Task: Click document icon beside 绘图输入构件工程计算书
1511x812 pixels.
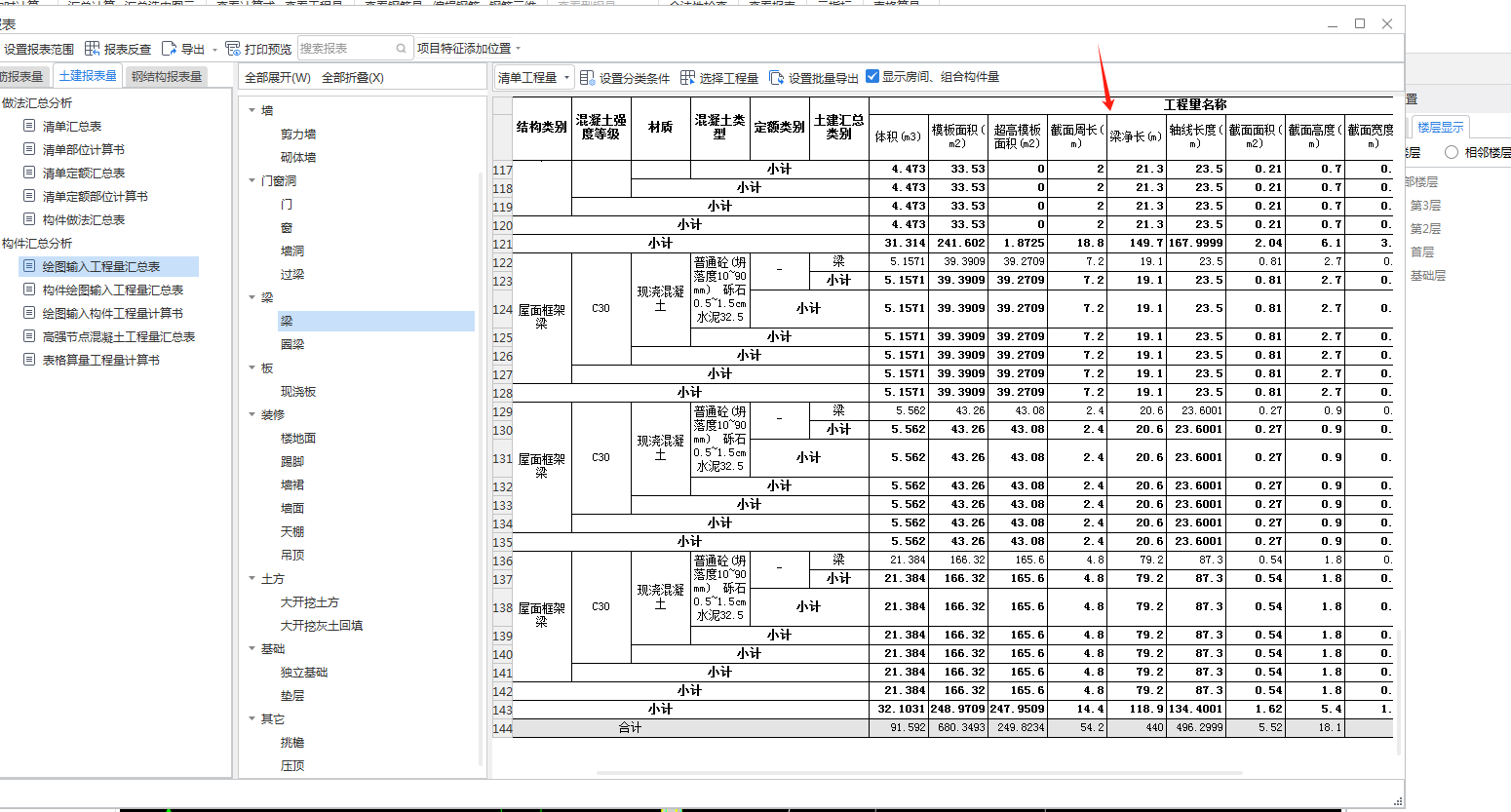Action: point(29,313)
